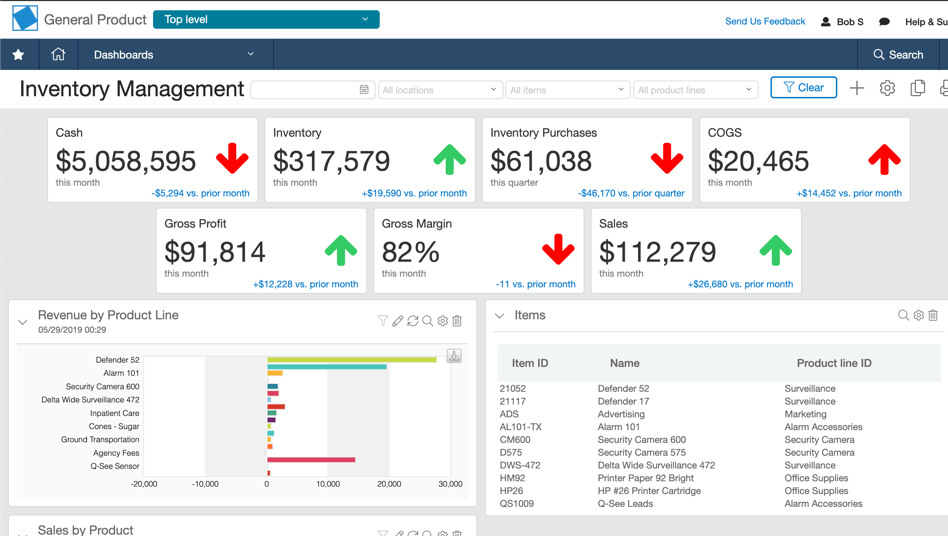Viewport: 948px width, 536px height.
Task: Delete the Items panel with trash icon
Action: (x=933, y=316)
